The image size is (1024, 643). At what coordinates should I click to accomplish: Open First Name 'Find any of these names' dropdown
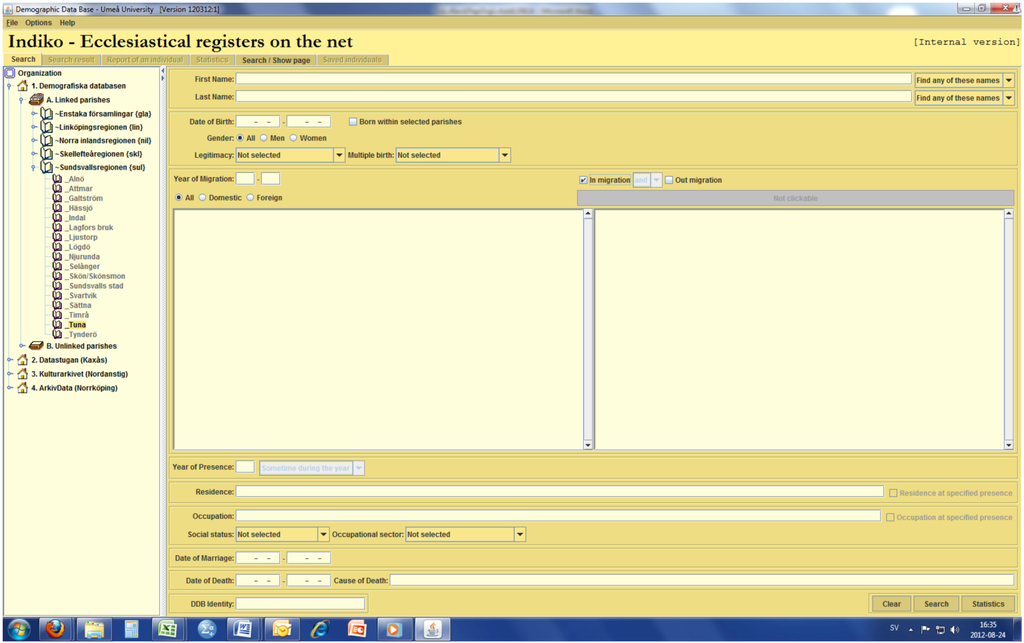tap(1009, 80)
